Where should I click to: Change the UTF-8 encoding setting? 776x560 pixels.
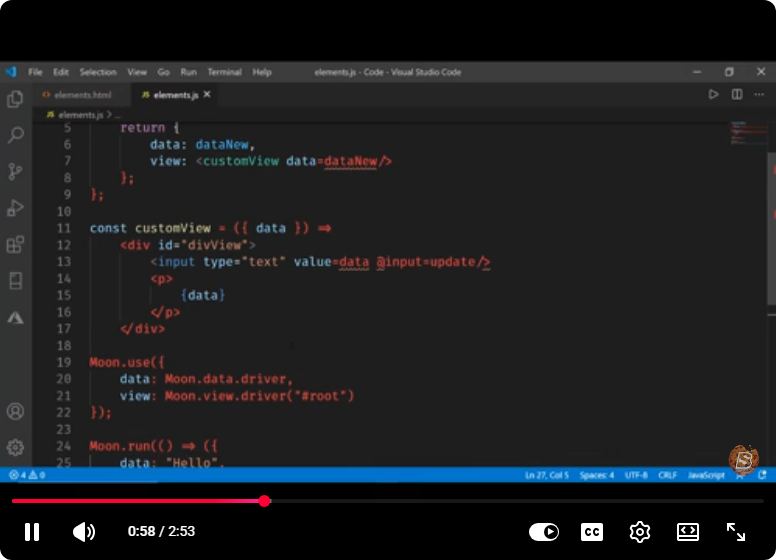point(636,475)
